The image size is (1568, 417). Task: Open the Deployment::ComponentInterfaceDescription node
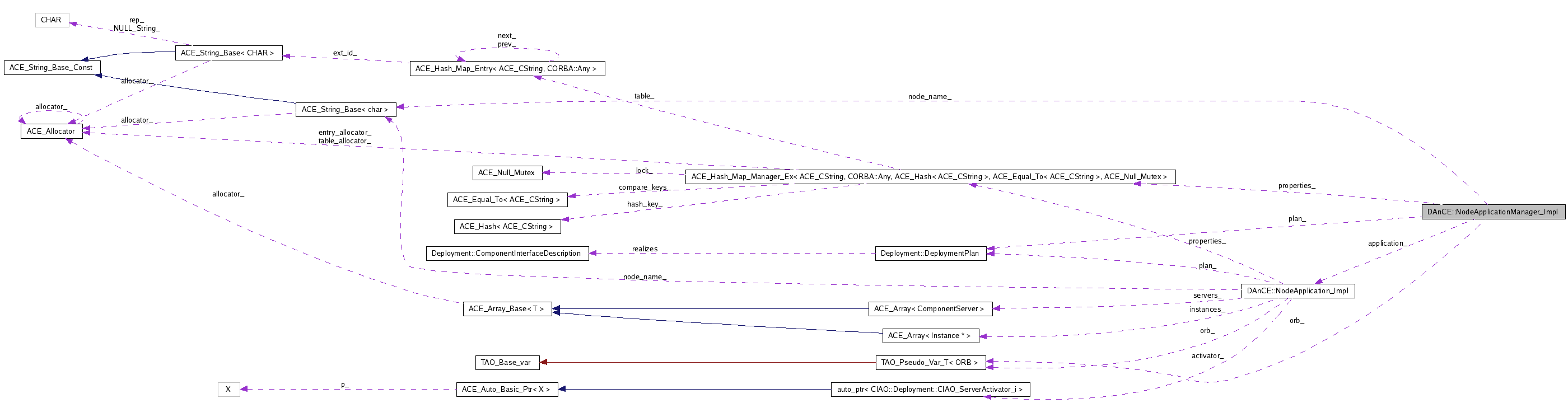pos(507,253)
